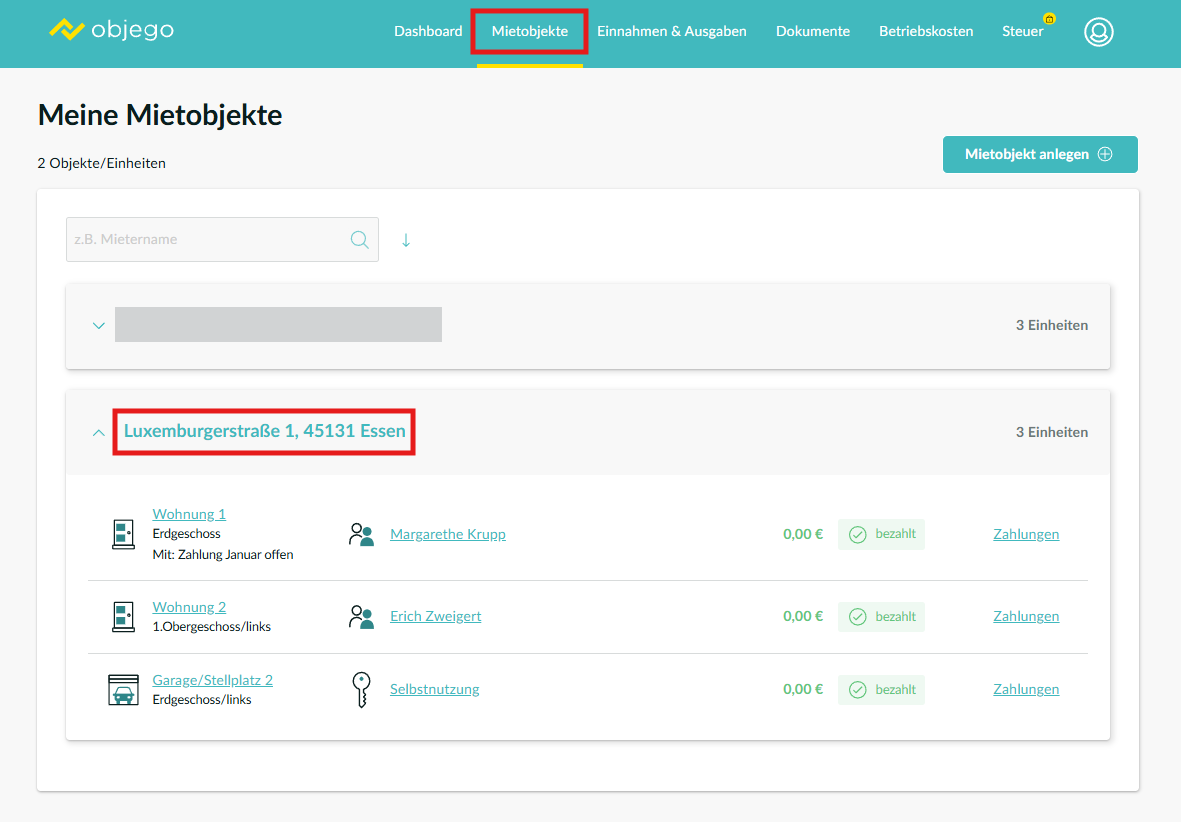The height and width of the screenshot is (822, 1181).
Task: Click the key icon beside Selbstnutzung
Action: click(360, 690)
